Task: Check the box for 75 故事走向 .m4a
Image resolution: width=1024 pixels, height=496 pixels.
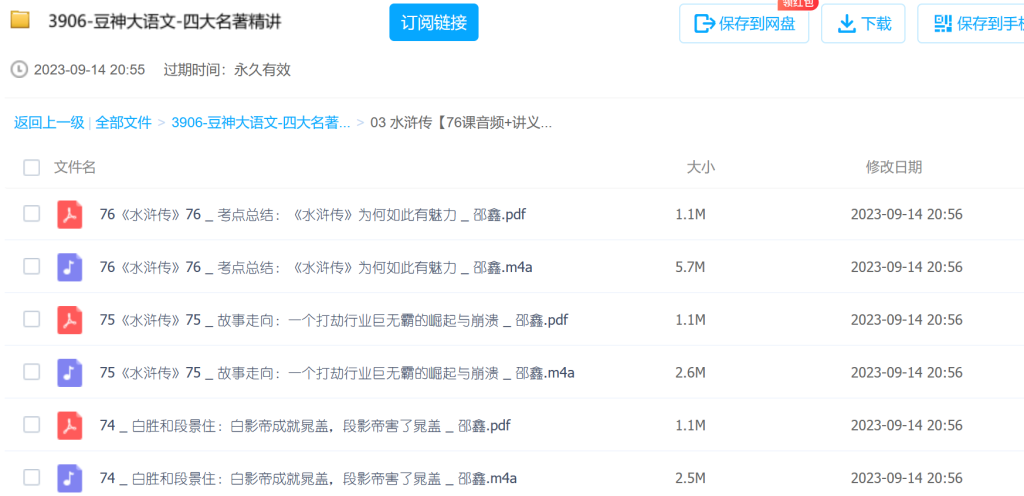Action: [x=31, y=372]
